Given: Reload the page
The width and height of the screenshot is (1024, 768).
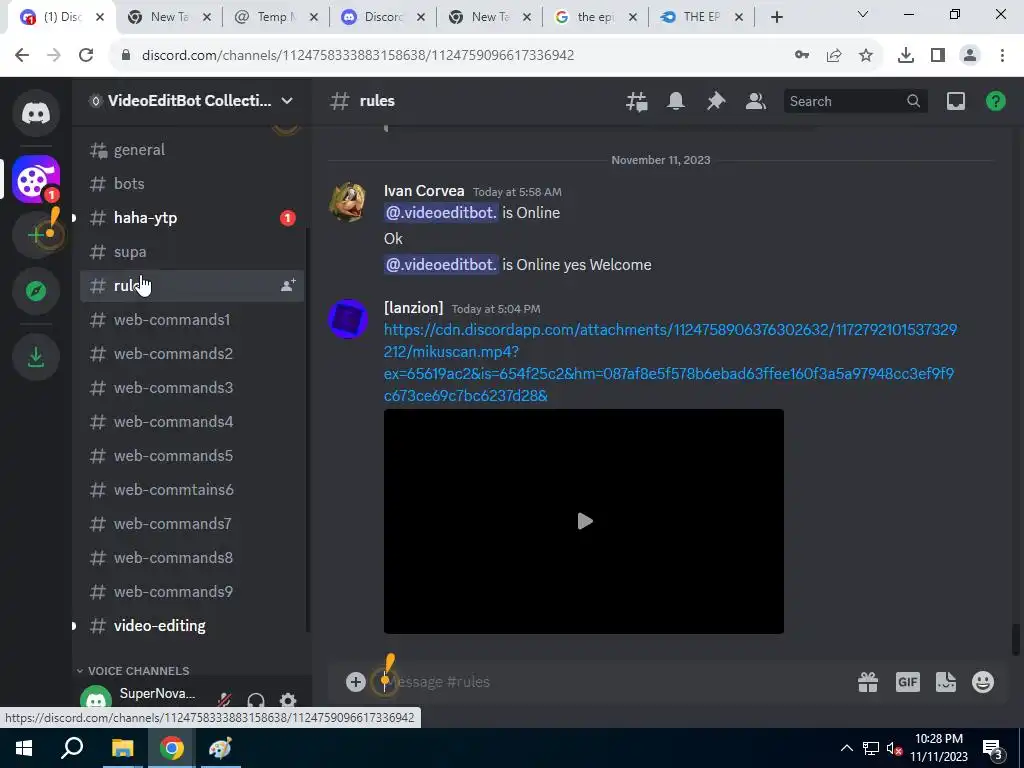Looking at the screenshot, I should click(x=86, y=55).
